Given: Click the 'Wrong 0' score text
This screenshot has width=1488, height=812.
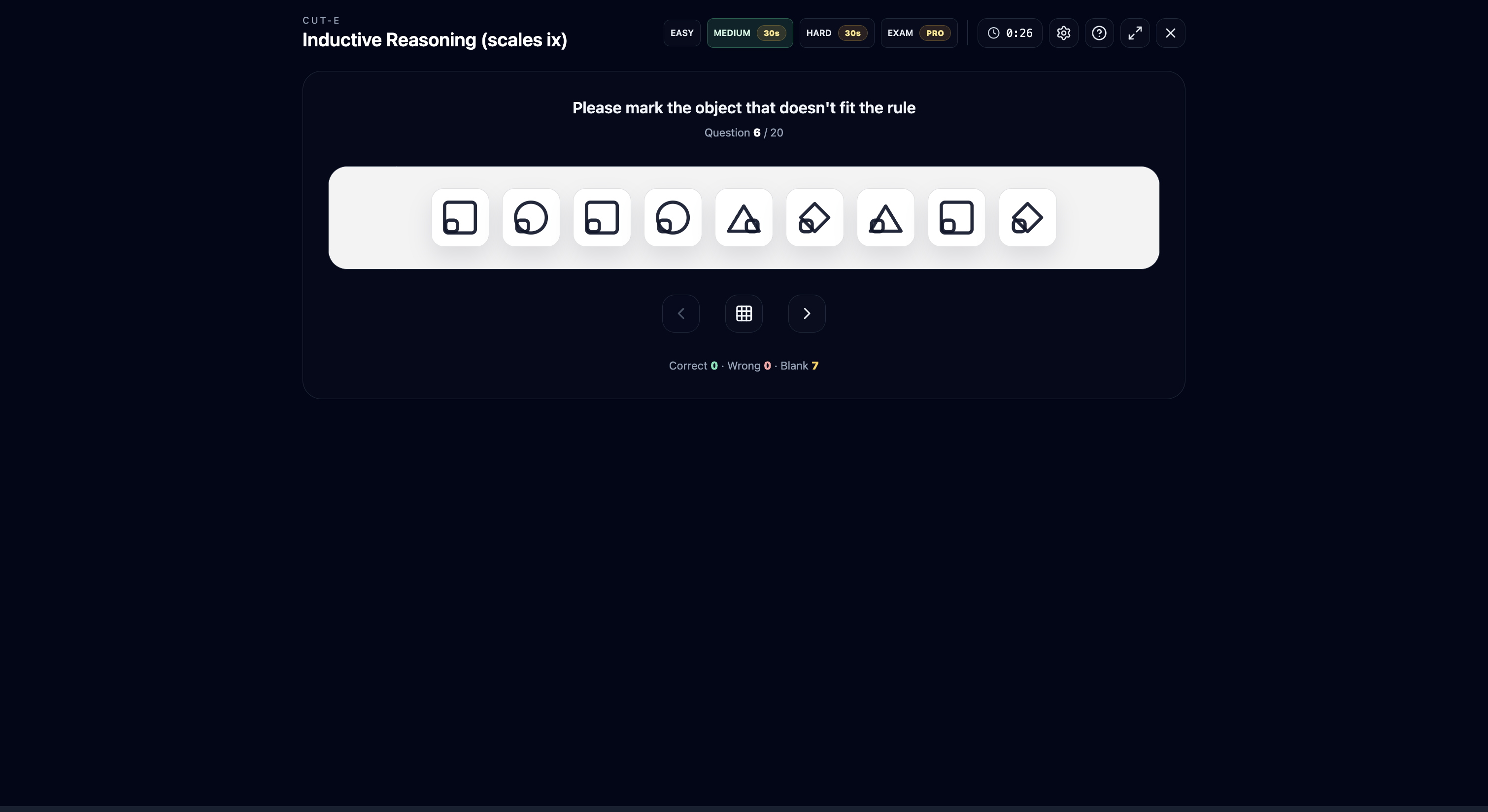Looking at the screenshot, I should pyautogui.click(x=749, y=366).
